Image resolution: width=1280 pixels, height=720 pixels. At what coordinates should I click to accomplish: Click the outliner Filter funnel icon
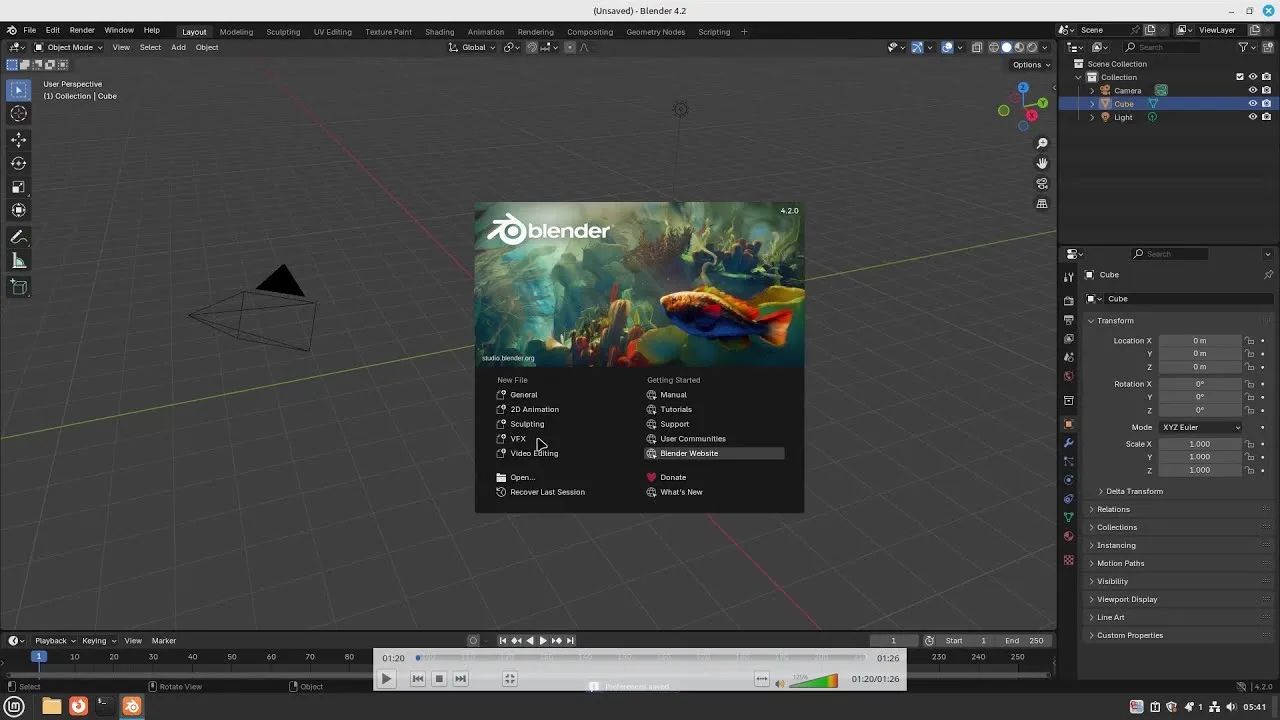1243,47
